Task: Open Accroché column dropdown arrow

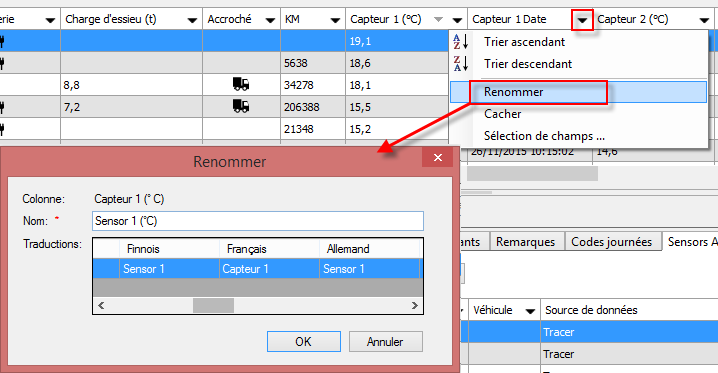Action: coord(270,20)
